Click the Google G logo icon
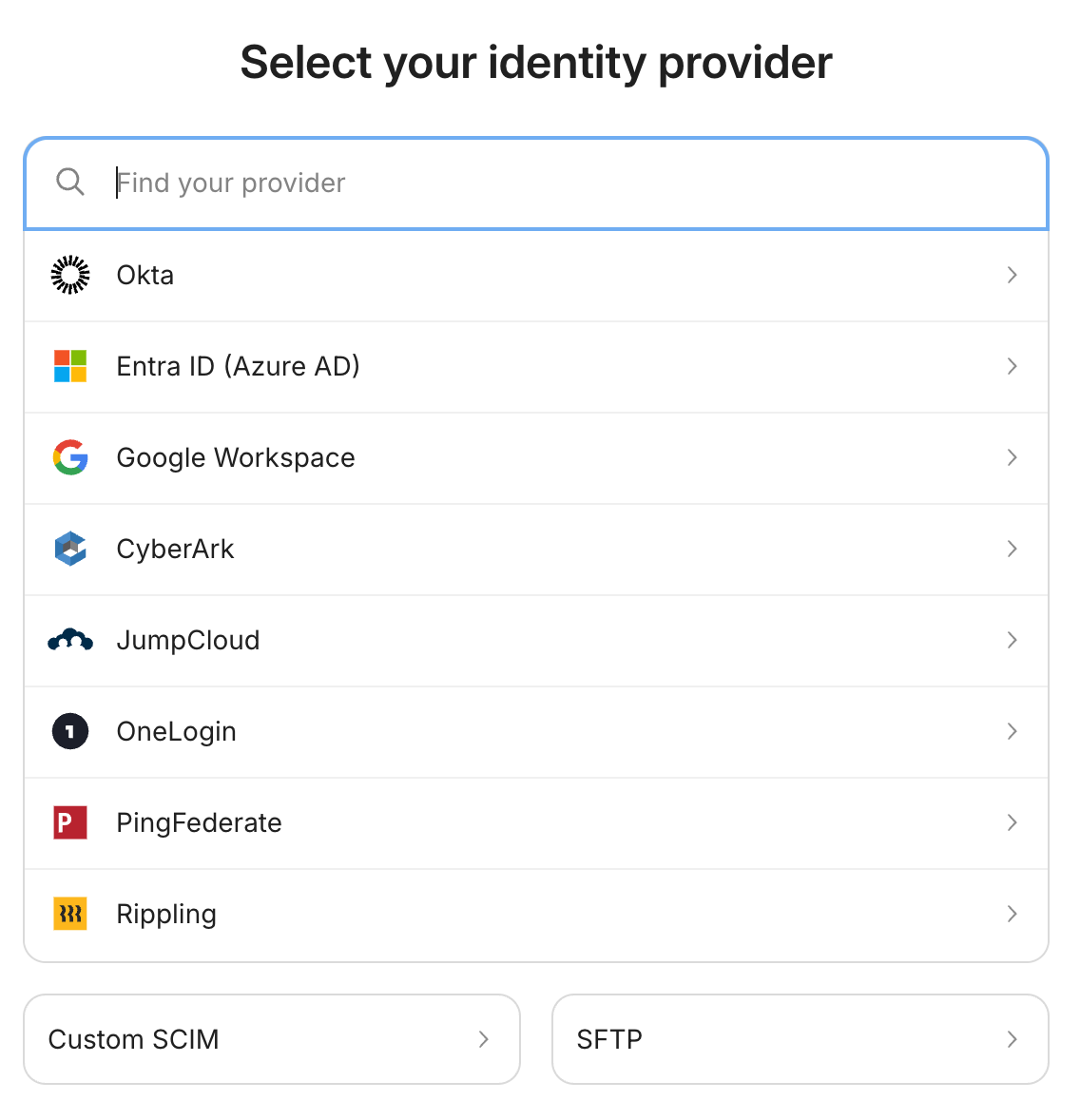Image resolution: width=1080 pixels, height=1120 pixels. coord(70,457)
